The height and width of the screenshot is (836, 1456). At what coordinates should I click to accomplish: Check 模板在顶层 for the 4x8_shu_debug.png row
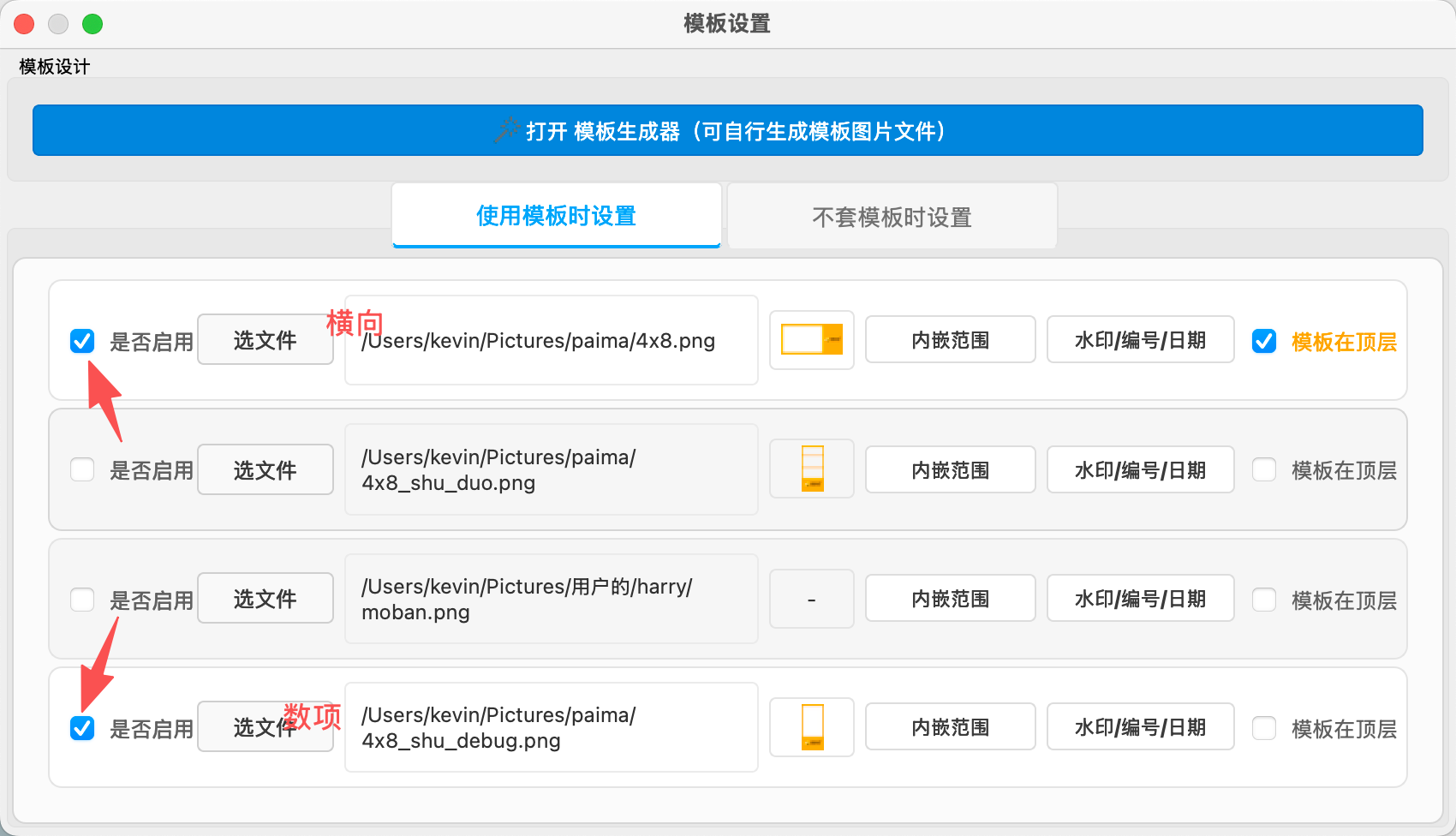click(x=1264, y=728)
